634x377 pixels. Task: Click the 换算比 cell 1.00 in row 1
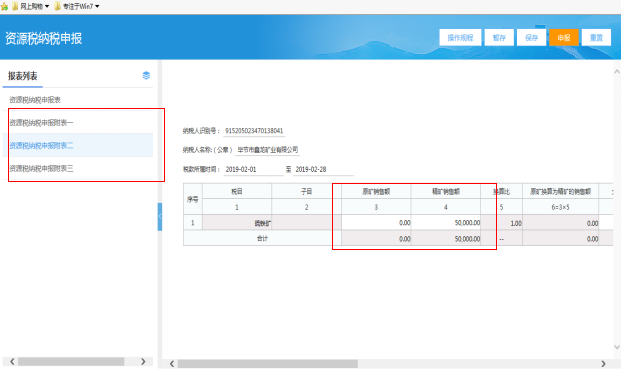[502, 223]
